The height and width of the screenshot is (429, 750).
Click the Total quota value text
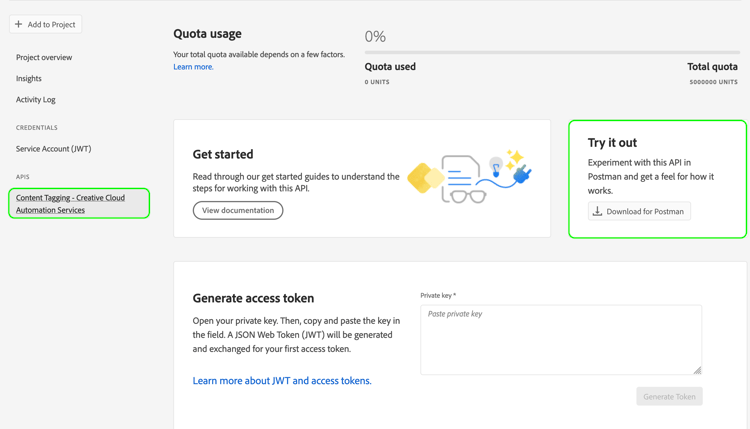click(713, 82)
